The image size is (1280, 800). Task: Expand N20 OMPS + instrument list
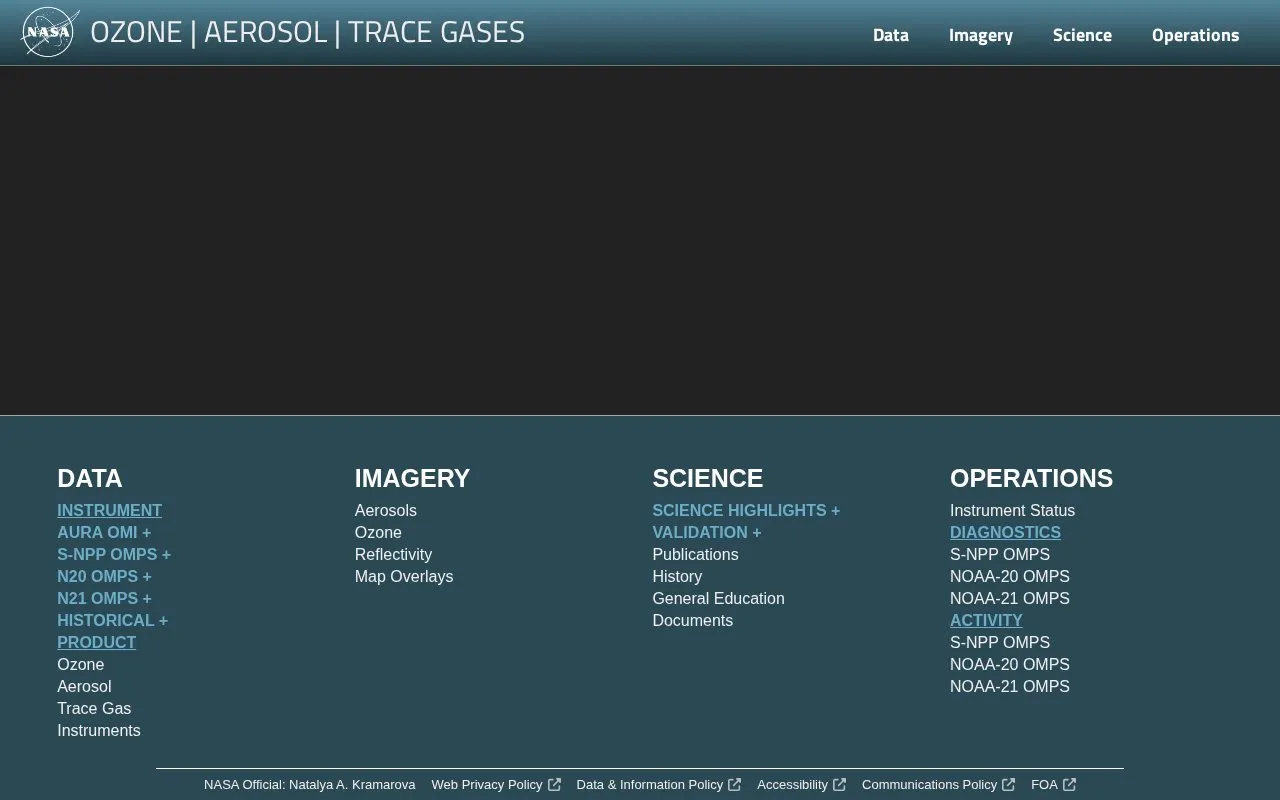[104, 577]
